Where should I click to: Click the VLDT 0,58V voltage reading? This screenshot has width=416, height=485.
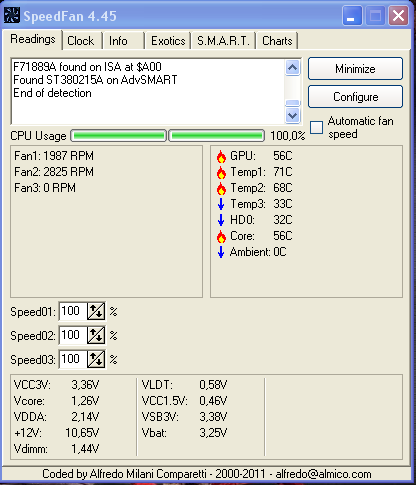[184, 385]
